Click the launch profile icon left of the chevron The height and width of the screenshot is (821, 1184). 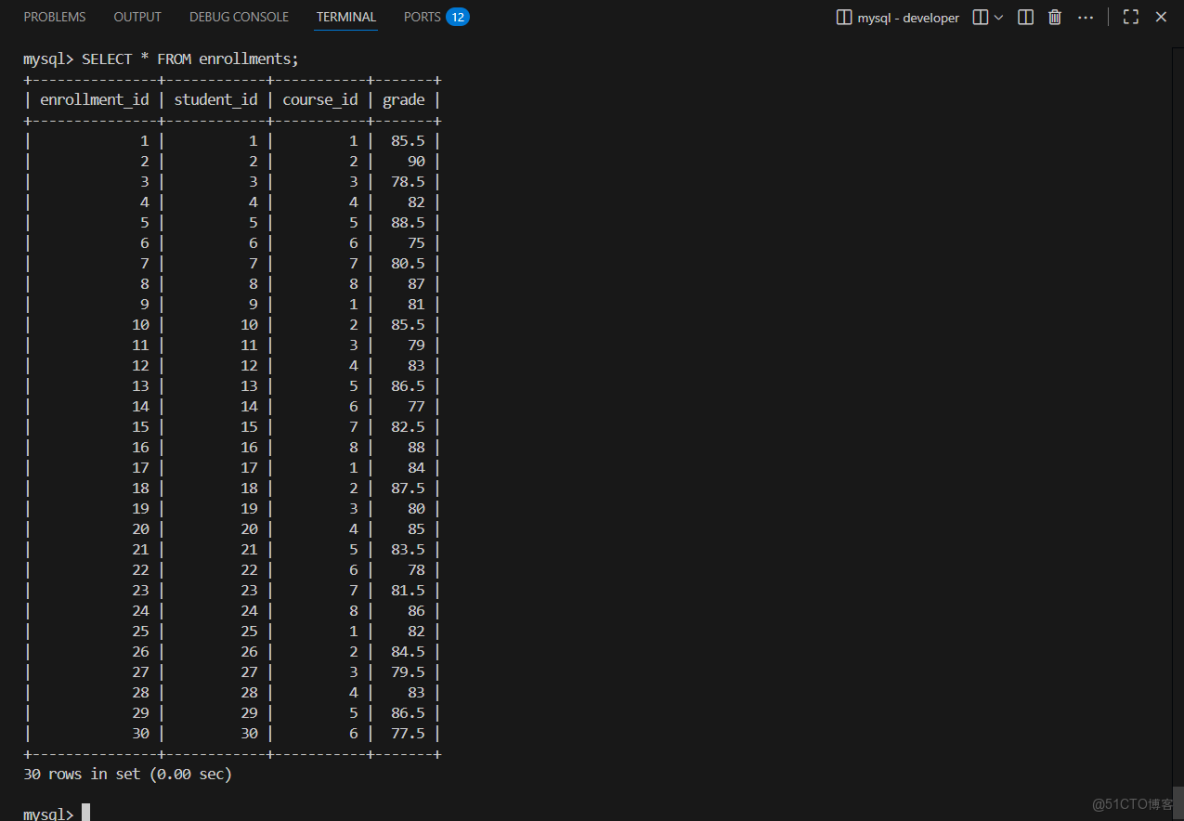980,17
